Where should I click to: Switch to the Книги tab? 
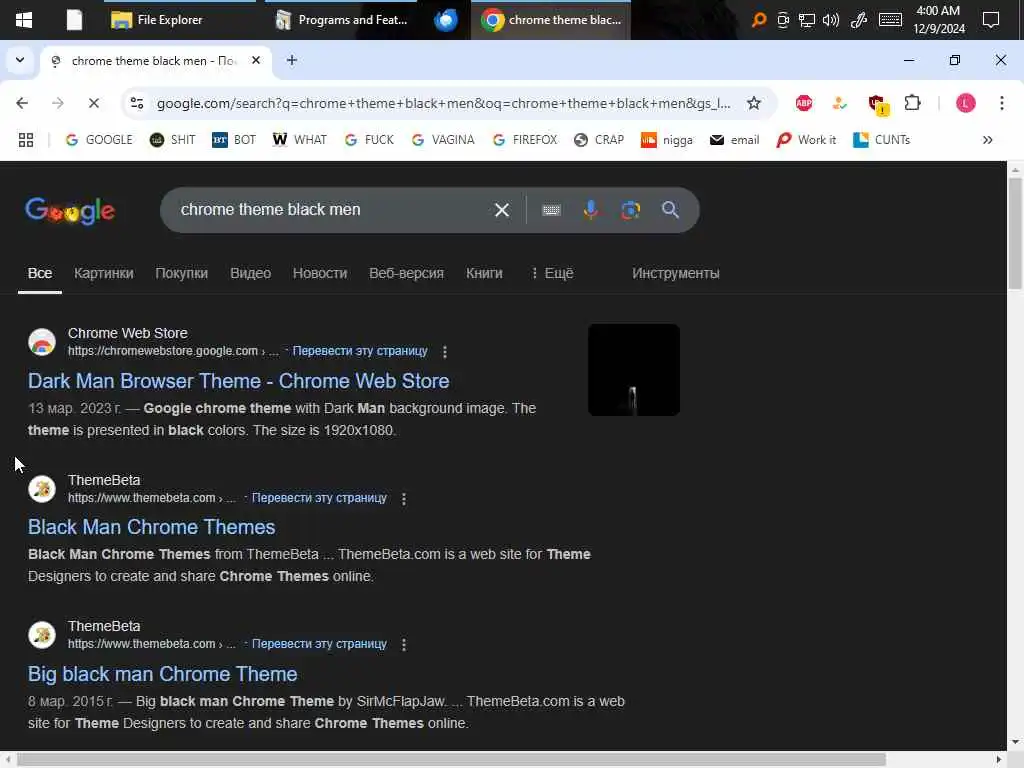click(x=484, y=273)
